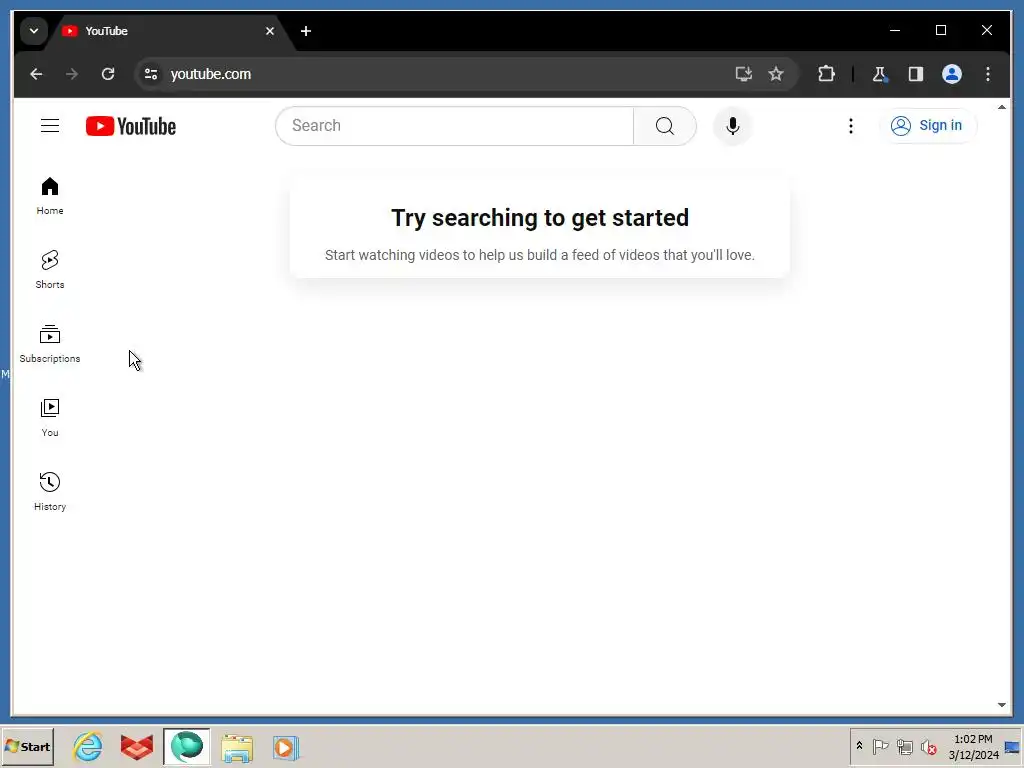The image size is (1024, 768).
Task: Focus the YouTube Search field
Action: pos(455,125)
